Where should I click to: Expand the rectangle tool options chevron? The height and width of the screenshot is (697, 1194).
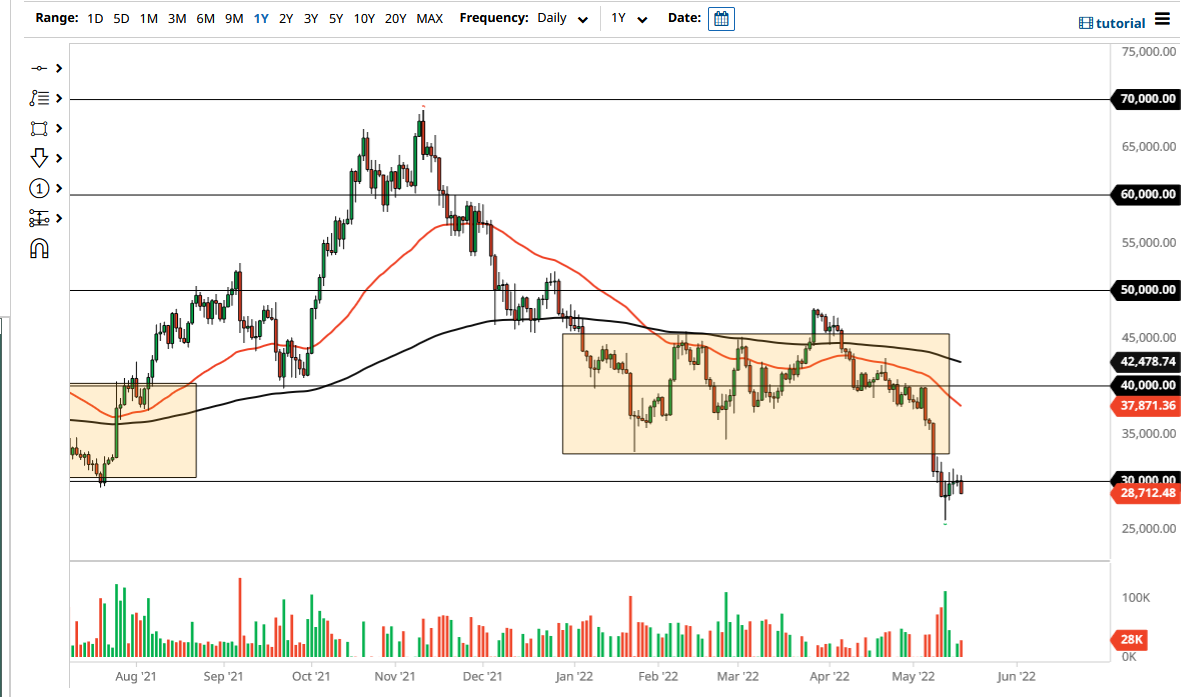[58, 128]
